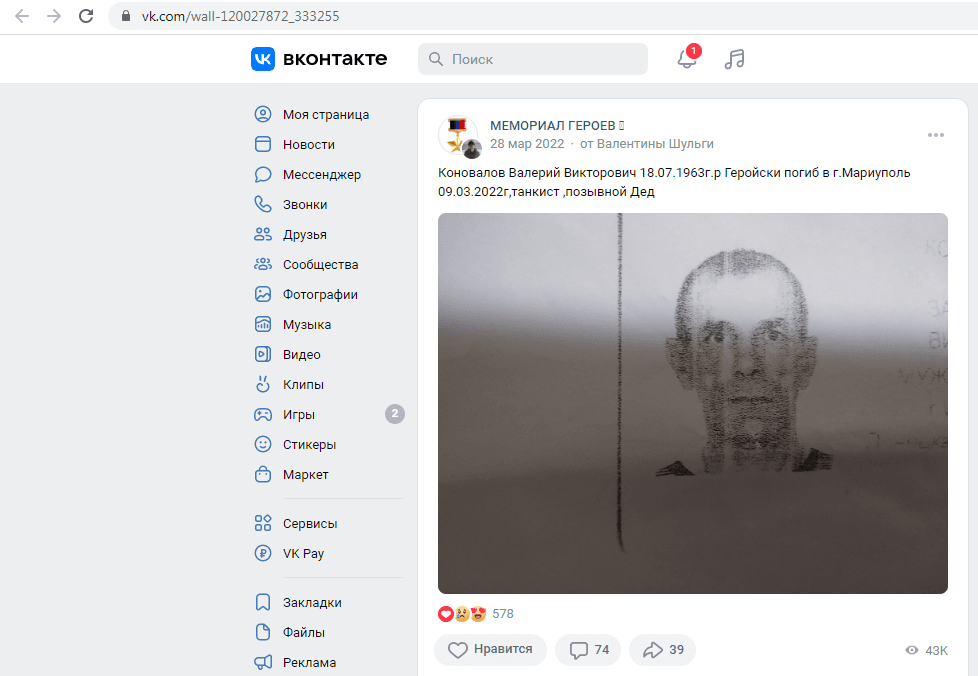Click the Закладки bookmark icon
Screen dimensions: 978x676
click(263, 602)
